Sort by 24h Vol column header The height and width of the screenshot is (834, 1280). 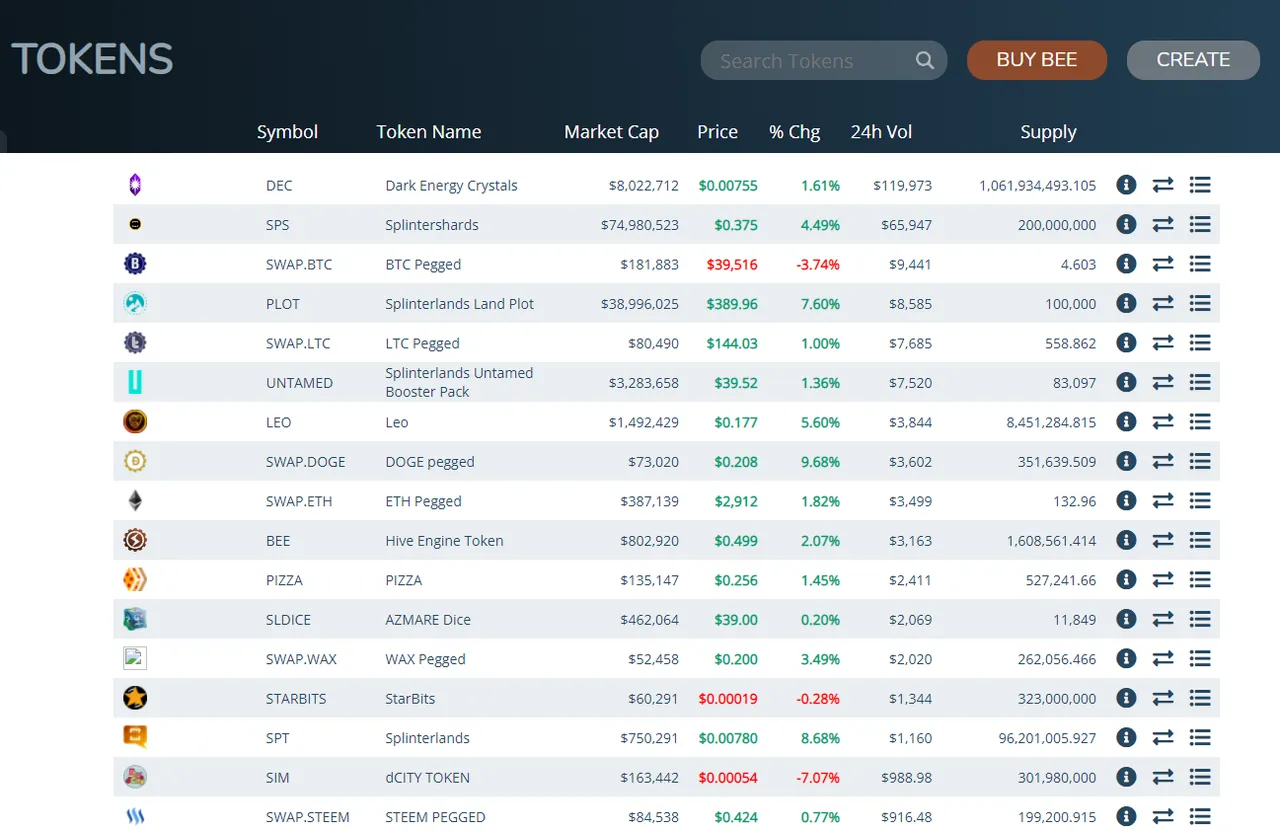881,132
